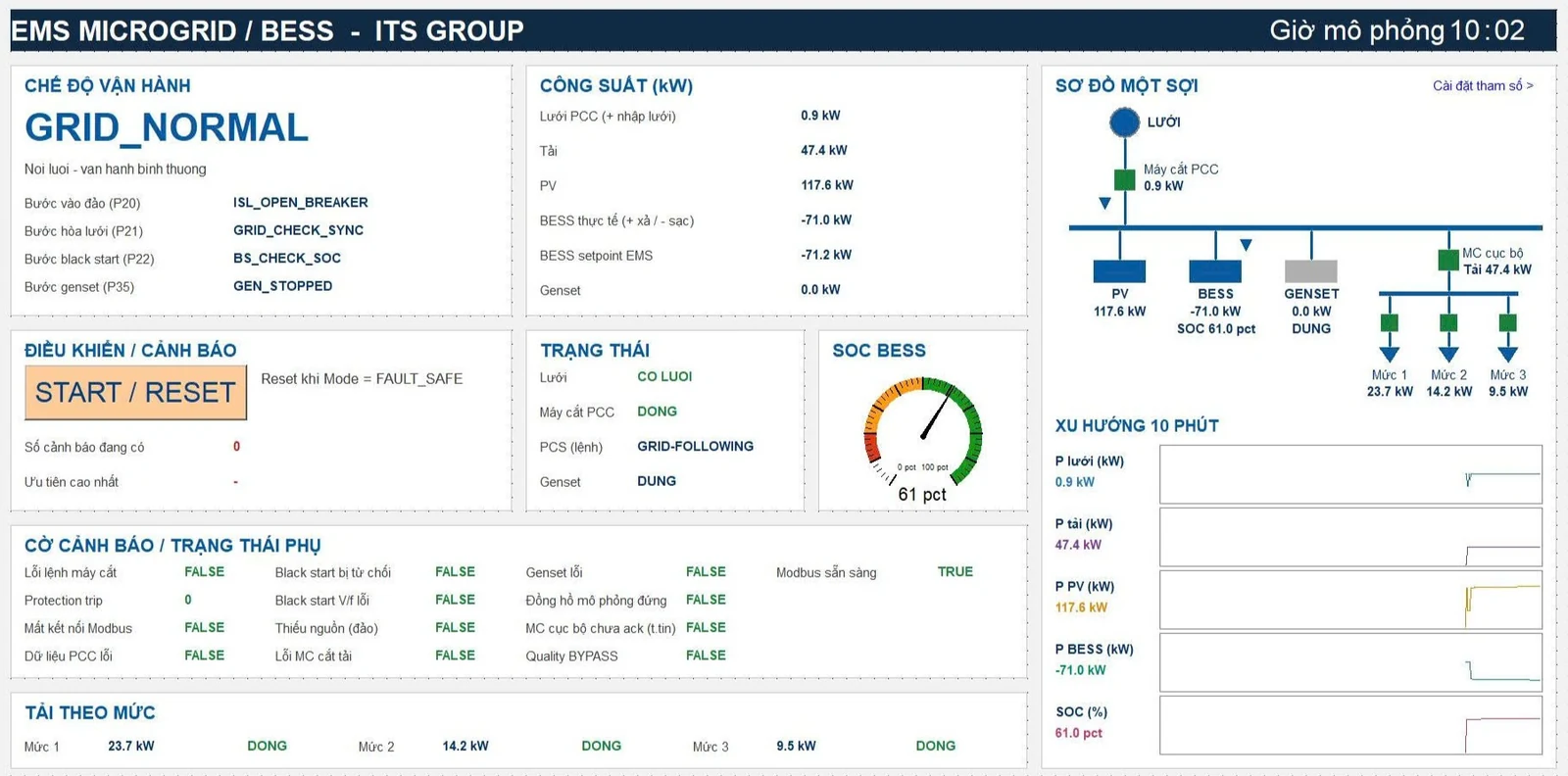
Task: Click the blue PV block in the diagram
Action: tap(1119, 270)
